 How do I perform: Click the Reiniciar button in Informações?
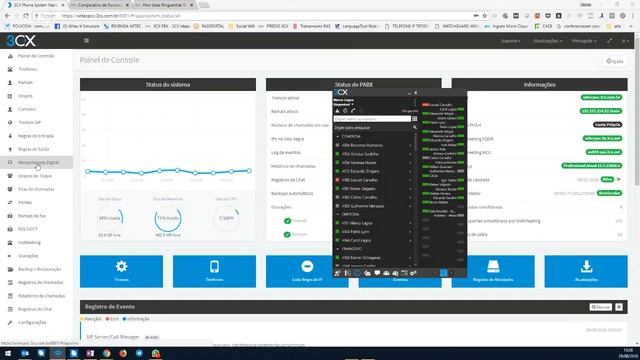pos(609,193)
